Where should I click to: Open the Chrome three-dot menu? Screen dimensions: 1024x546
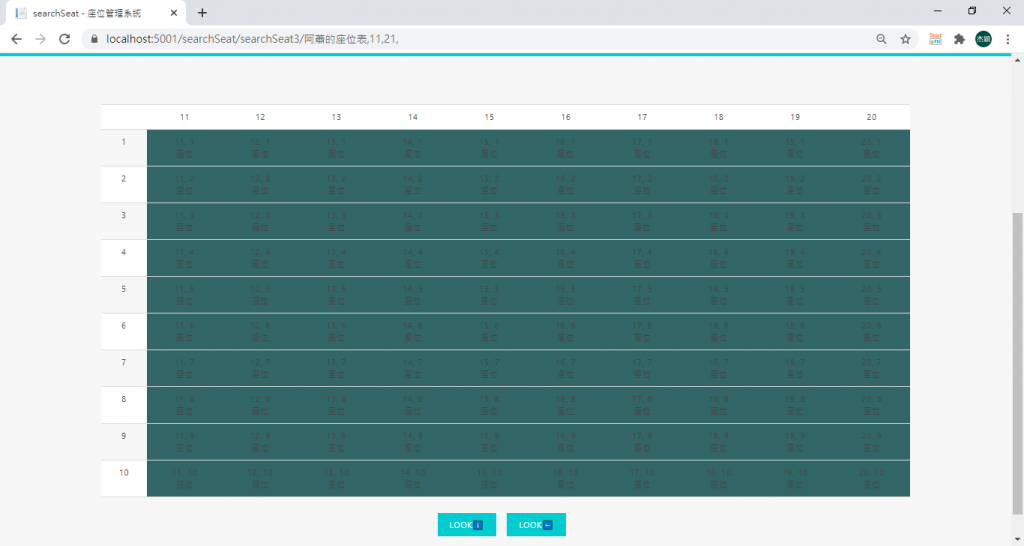click(1008, 39)
